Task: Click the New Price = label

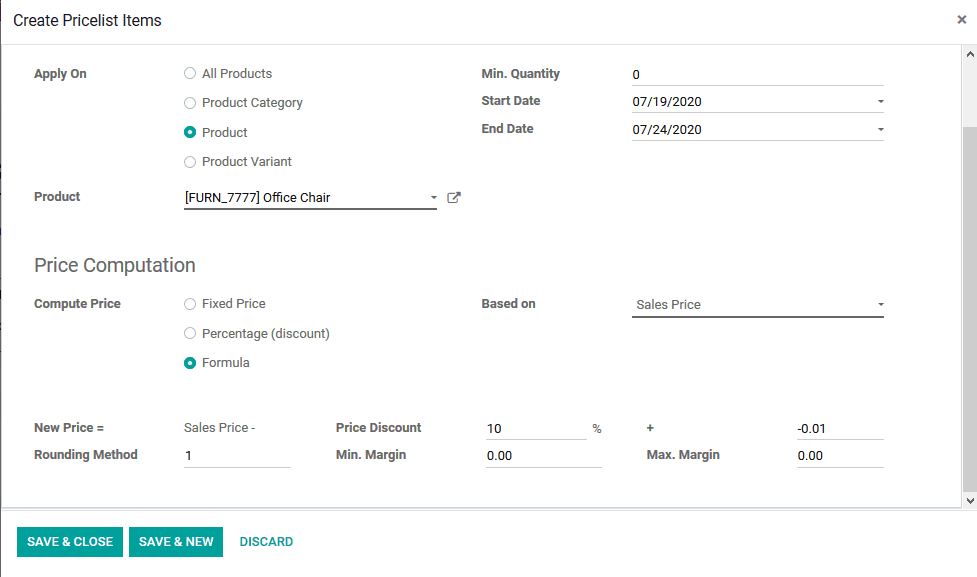Action: tap(69, 428)
